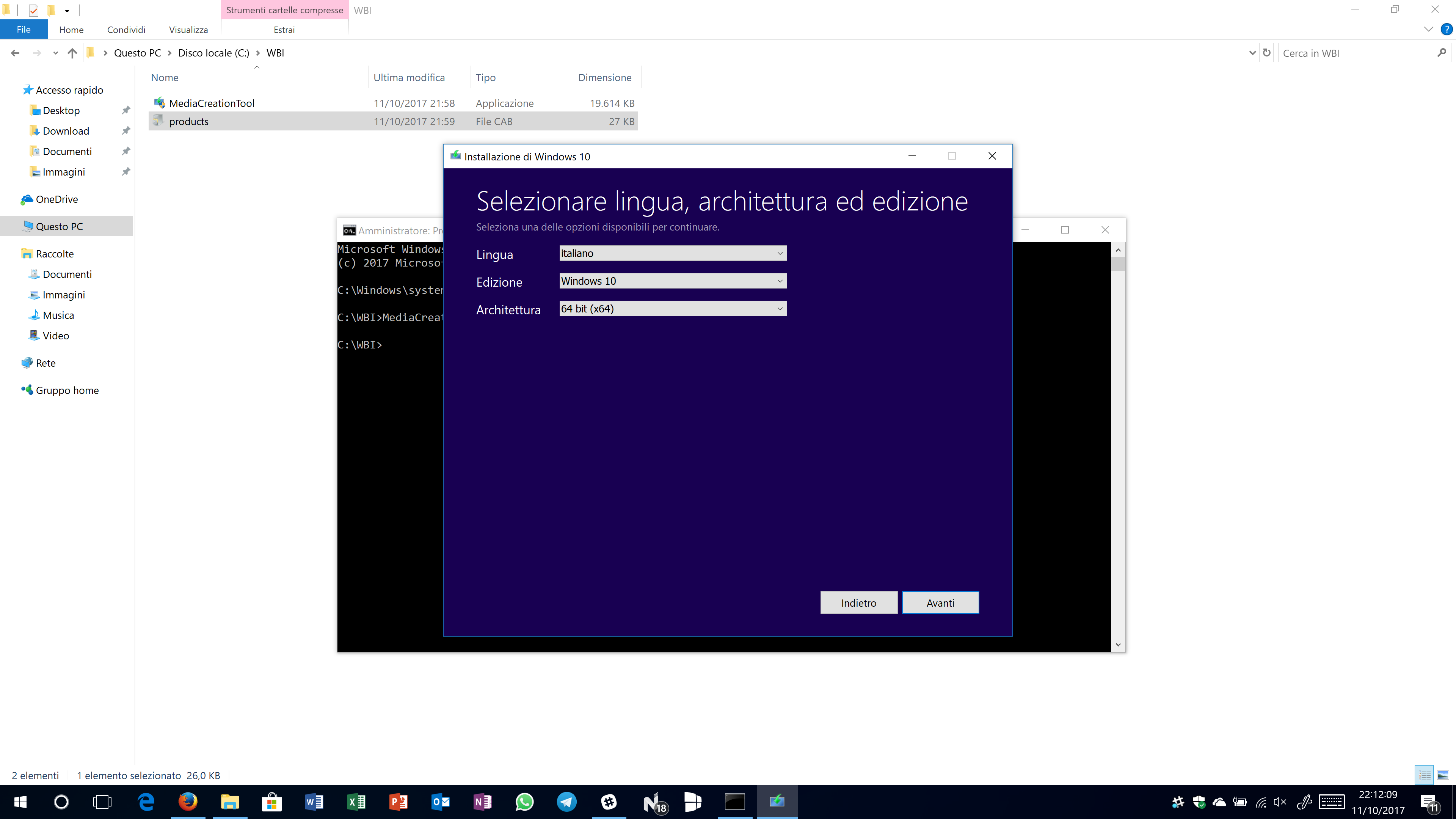Open Accesso rapido in the sidebar

click(63, 90)
